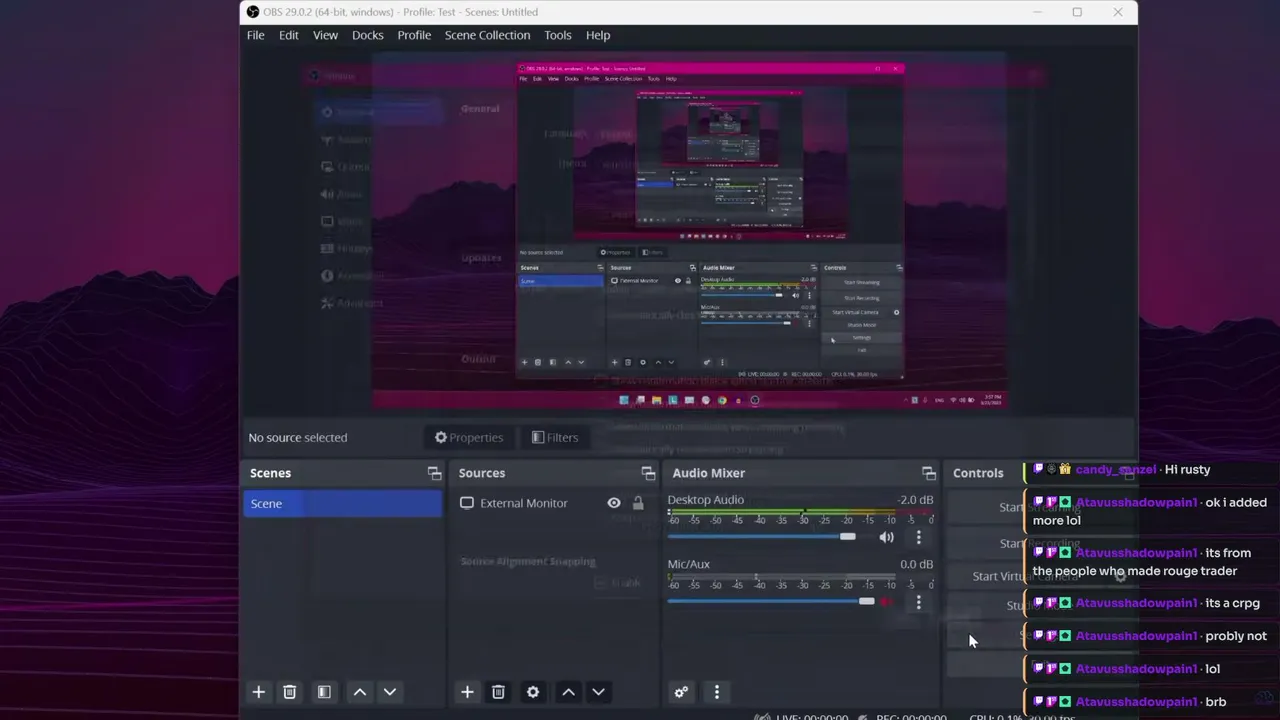Viewport: 1280px width, 720px height.
Task: Select the Scene item in Scenes list
Action: (343, 503)
